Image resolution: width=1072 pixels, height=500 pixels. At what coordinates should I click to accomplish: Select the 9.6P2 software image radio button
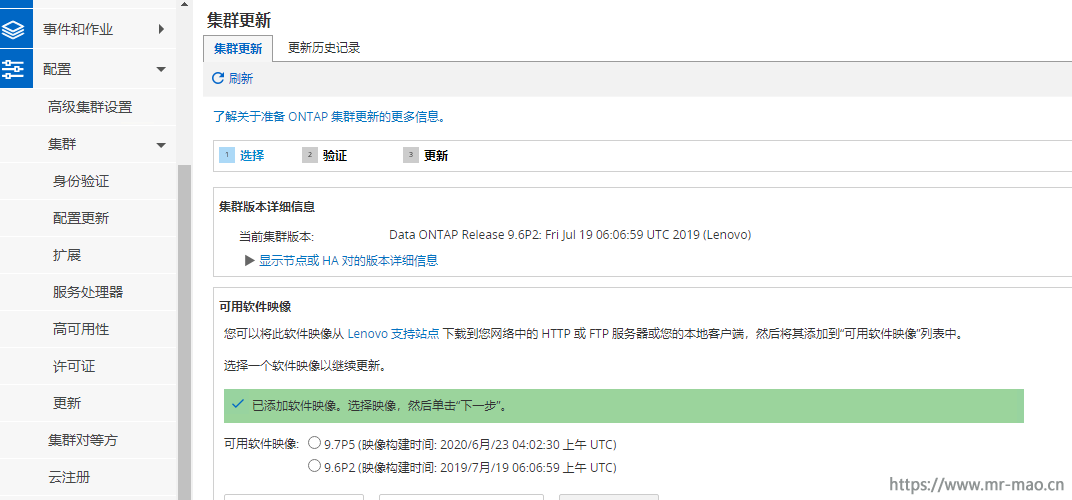314,466
